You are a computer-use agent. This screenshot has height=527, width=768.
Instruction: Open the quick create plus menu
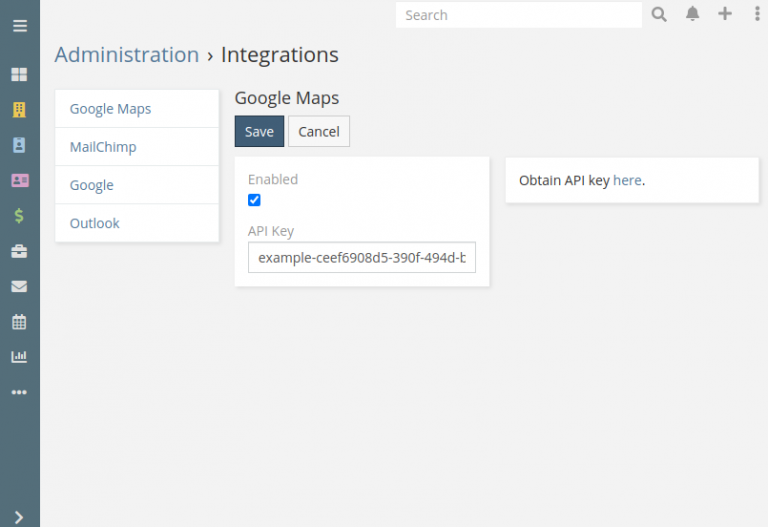click(x=725, y=14)
